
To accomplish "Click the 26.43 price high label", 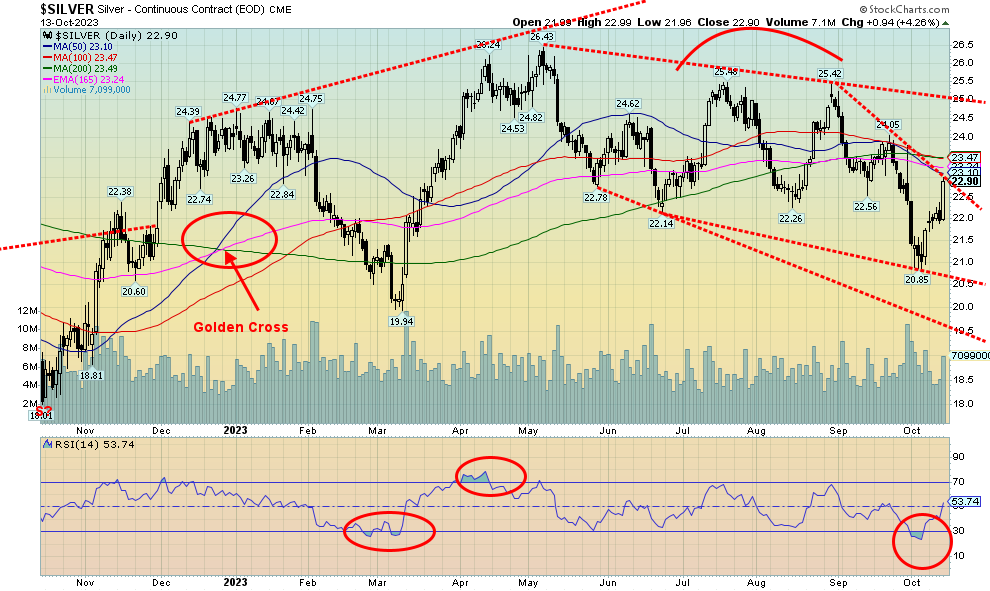I will tap(541, 36).
